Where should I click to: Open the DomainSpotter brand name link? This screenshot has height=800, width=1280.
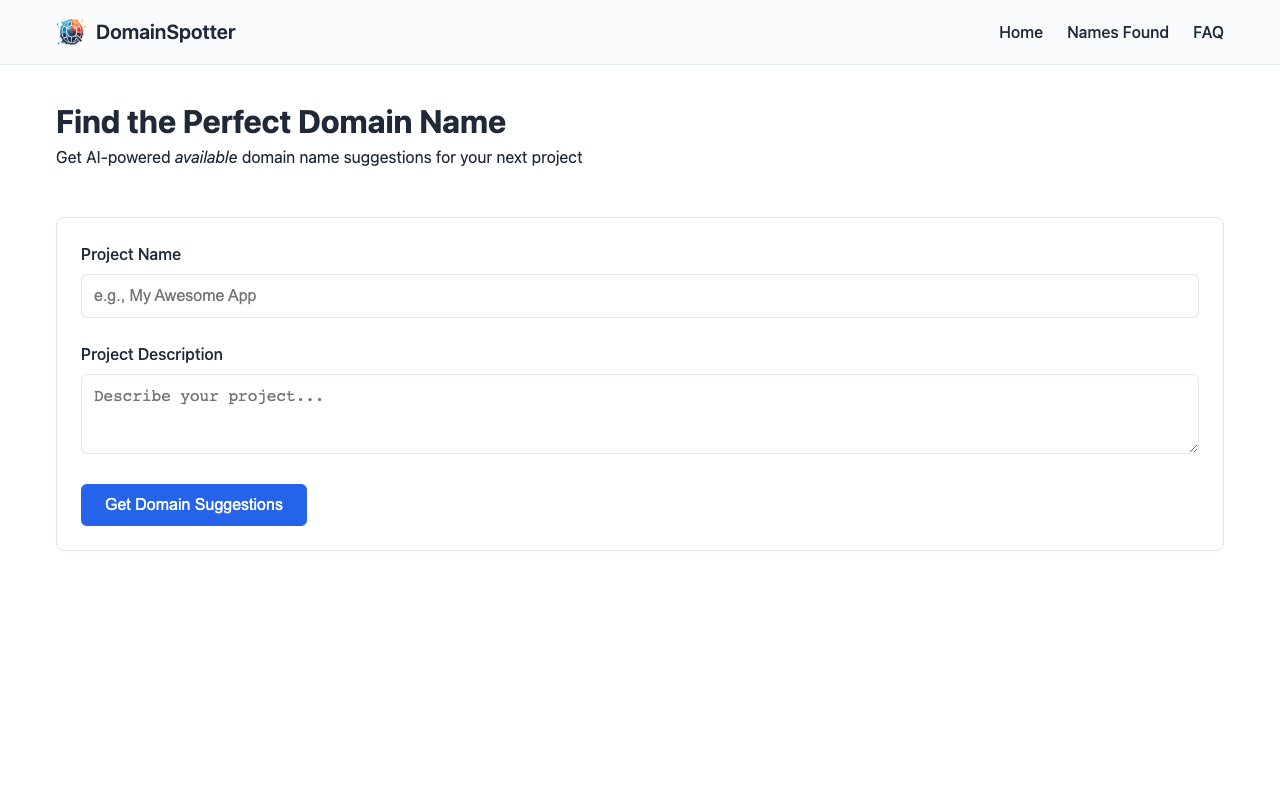coord(165,32)
